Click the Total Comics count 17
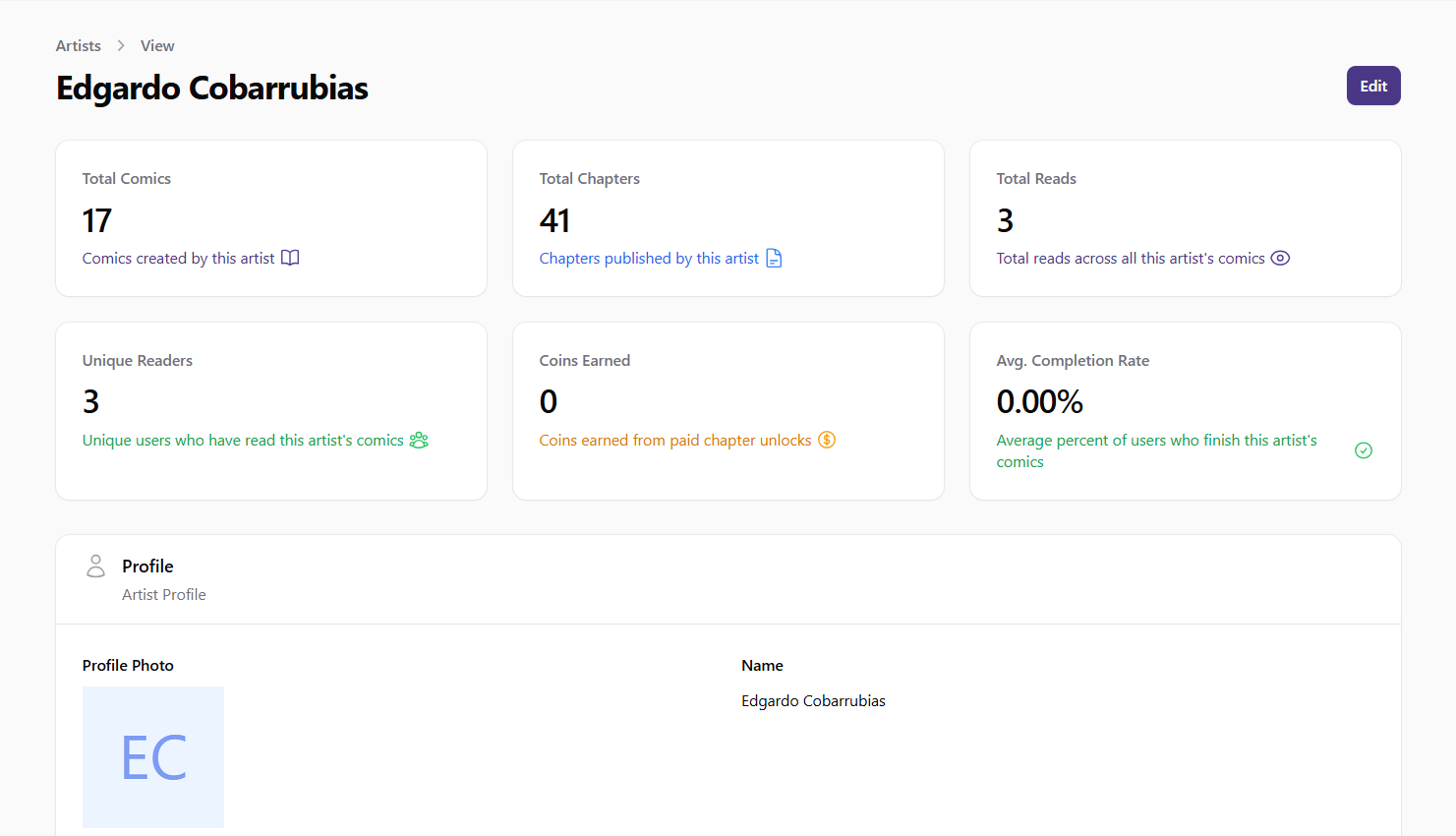 pyautogui.click(x=96, y=220)
